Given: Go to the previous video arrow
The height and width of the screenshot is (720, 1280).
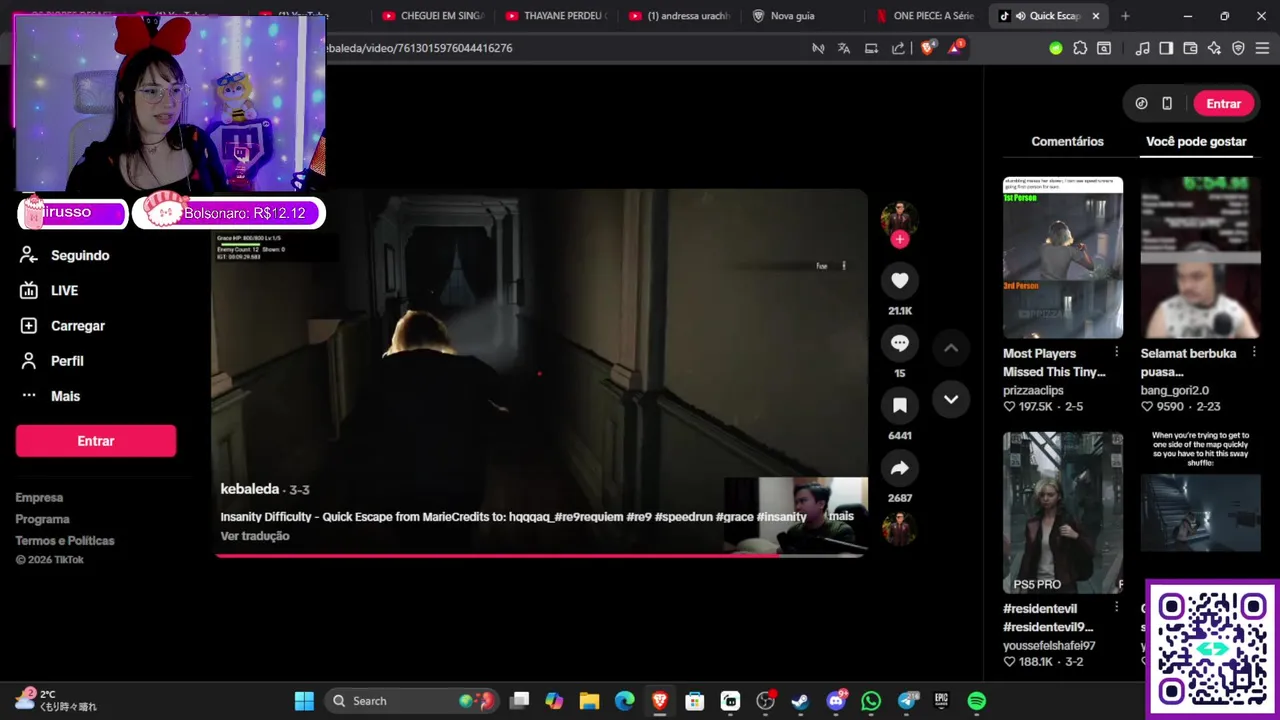Looking at the screenshot, I should [x=951, y=348].
